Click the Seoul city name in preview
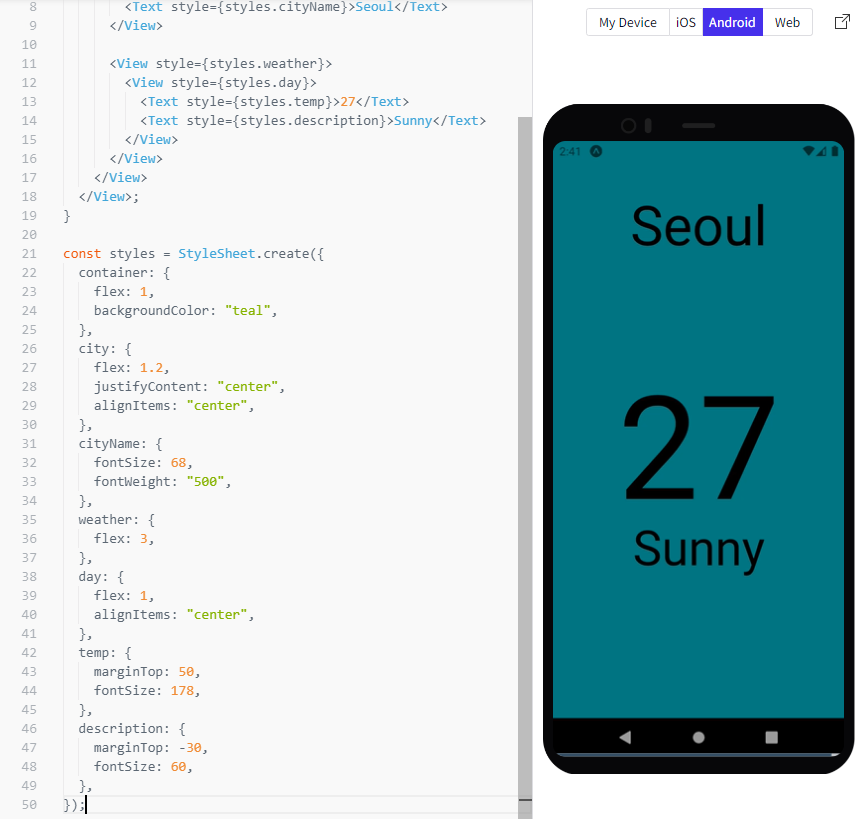This screenshot has width=863, height=819. (x=698, y=226)
